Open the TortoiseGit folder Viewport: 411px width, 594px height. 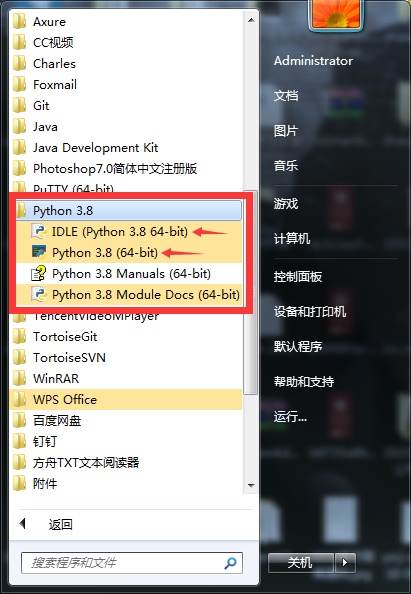126,336
